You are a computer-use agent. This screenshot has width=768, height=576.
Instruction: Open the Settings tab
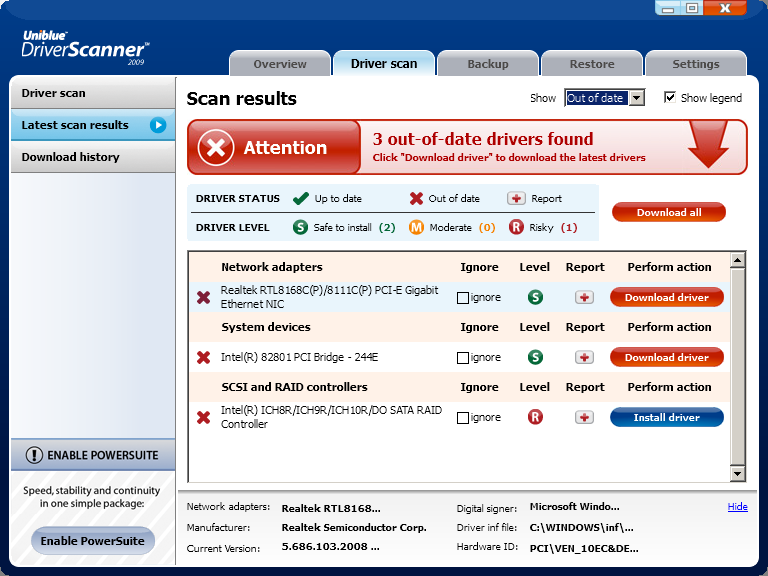tap(695, 64)
